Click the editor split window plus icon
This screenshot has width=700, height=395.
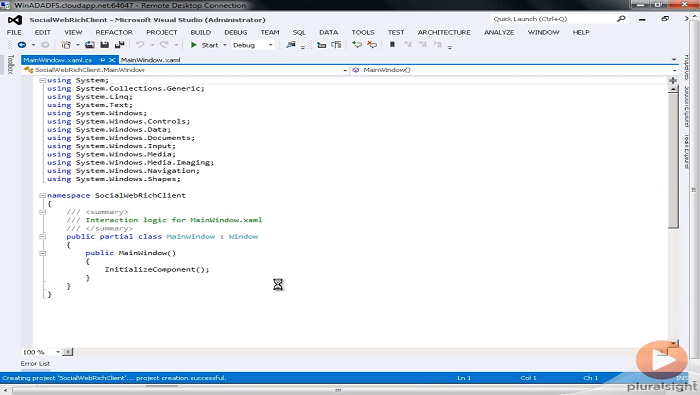click(x=673, y=80)
